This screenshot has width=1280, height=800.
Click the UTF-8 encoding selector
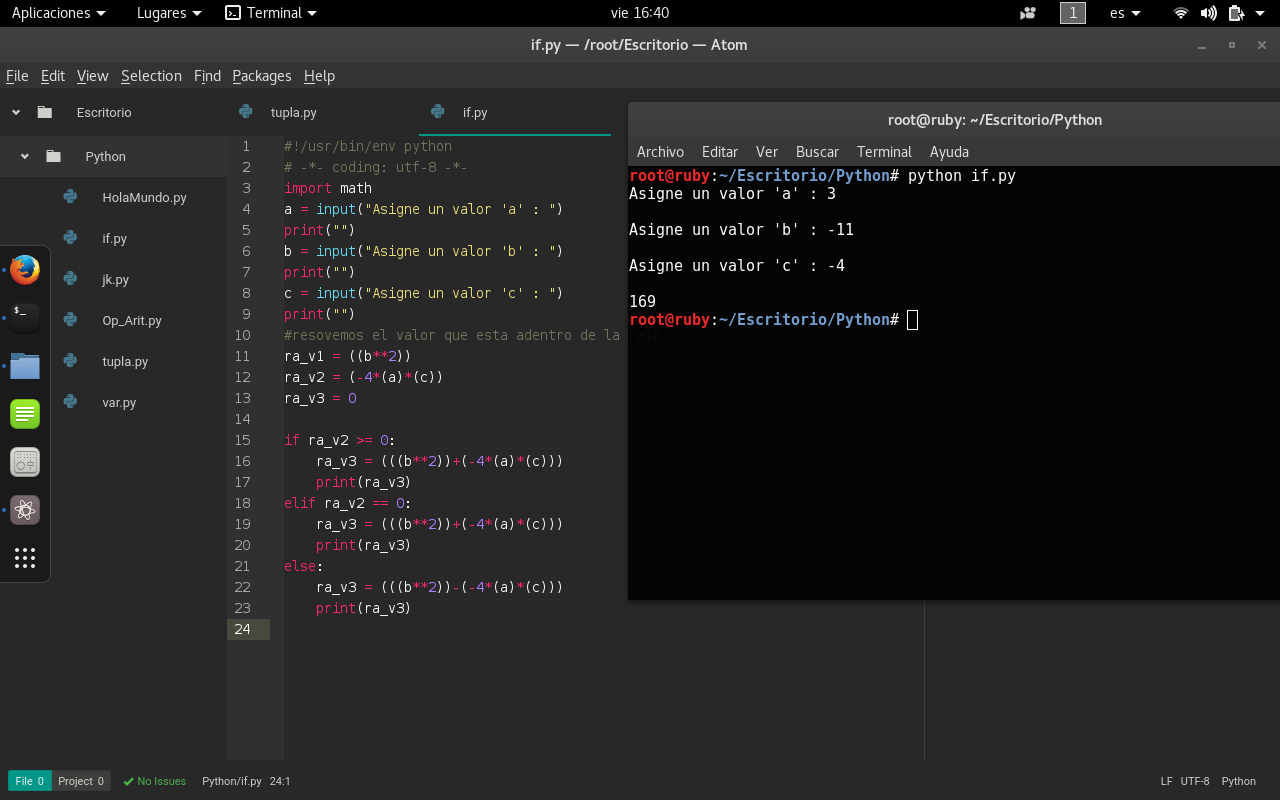pyautogui.click(x=1194, y=781)
